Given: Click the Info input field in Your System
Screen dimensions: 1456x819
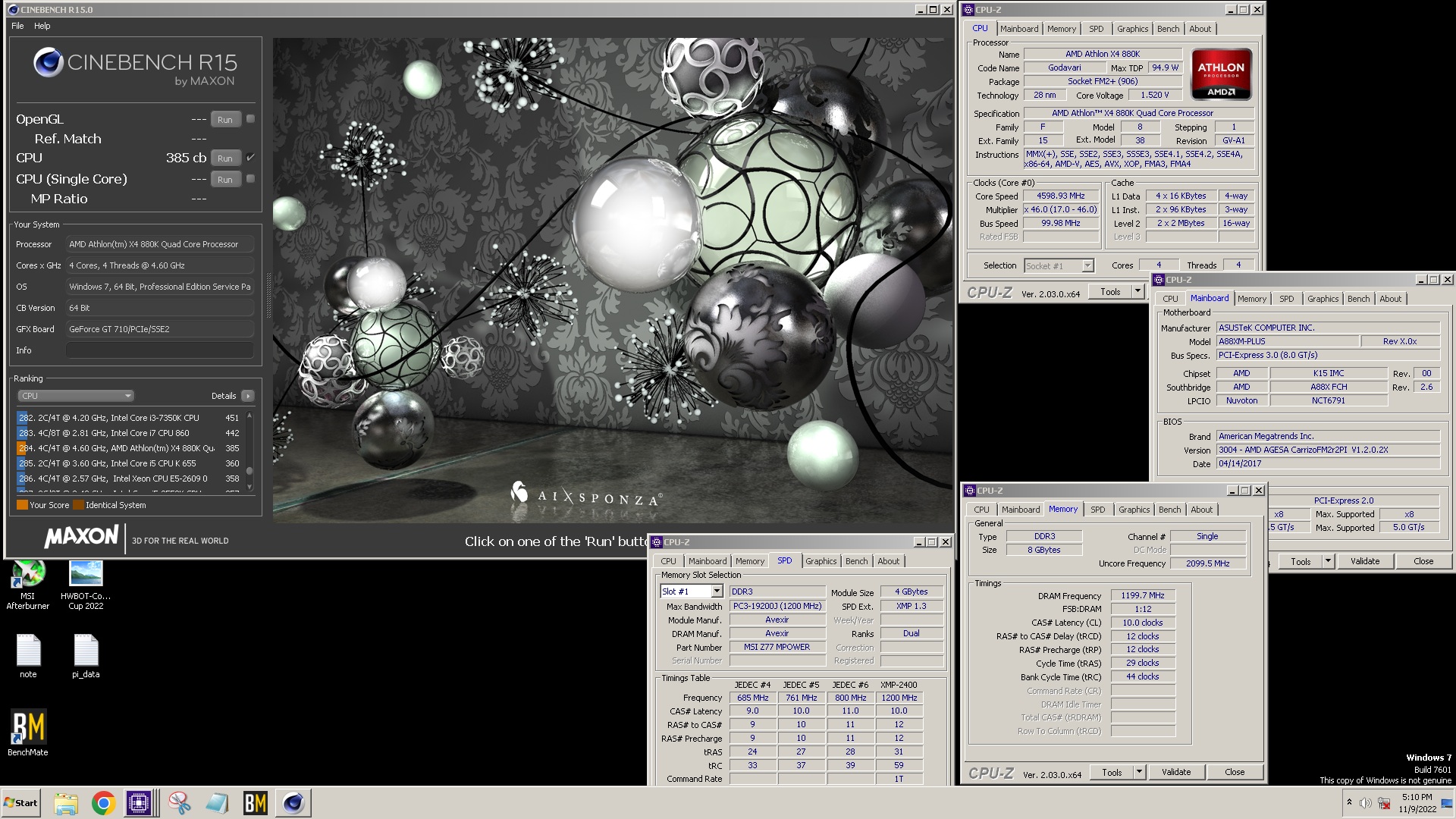Looking at the screenshot, I should [x=159, y=350].
